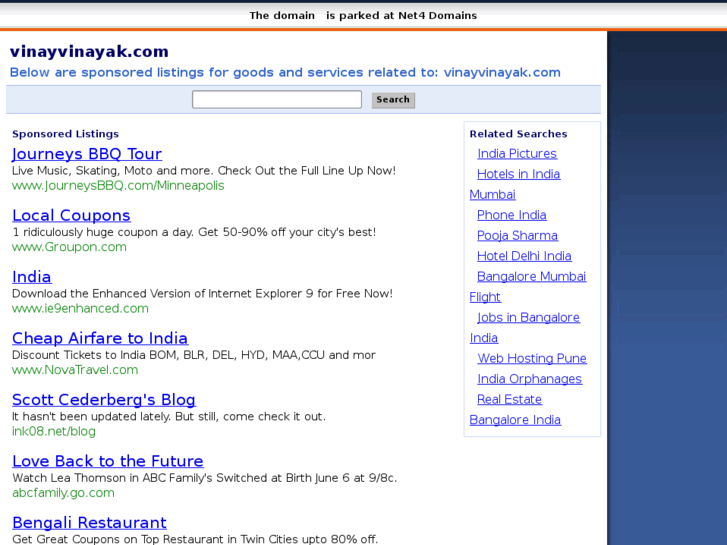Select Bangalore Mumbai related search
Image resolution: width=727 pixels, height=545 pixels.
coord(531,276)
